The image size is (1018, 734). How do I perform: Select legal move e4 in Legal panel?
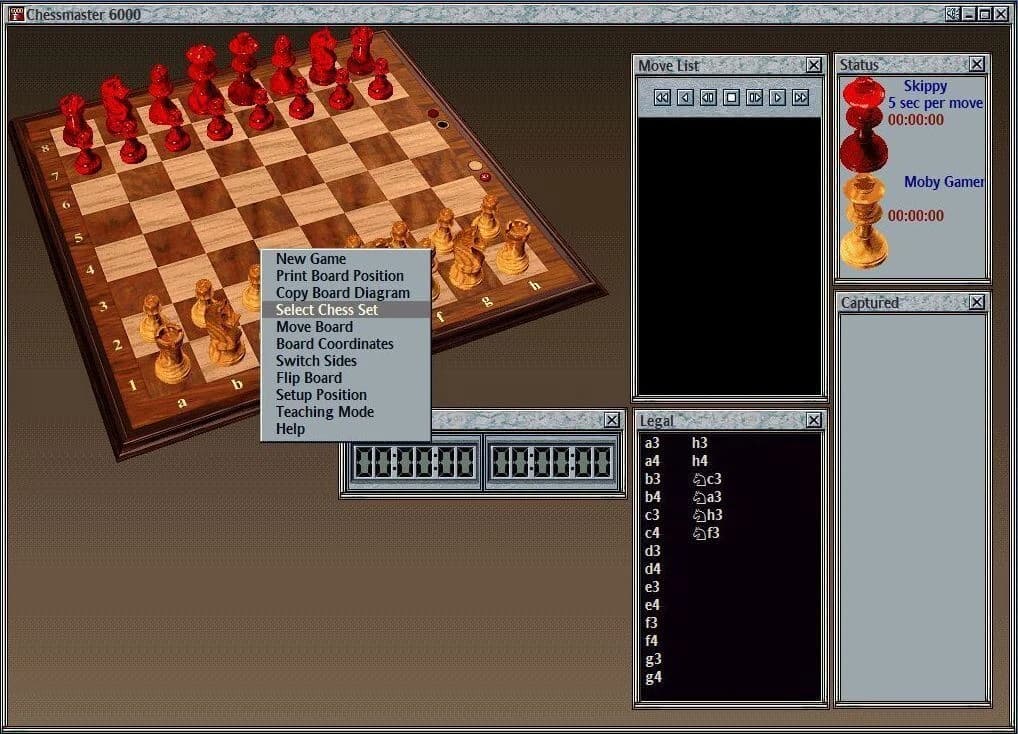[651, 604]
